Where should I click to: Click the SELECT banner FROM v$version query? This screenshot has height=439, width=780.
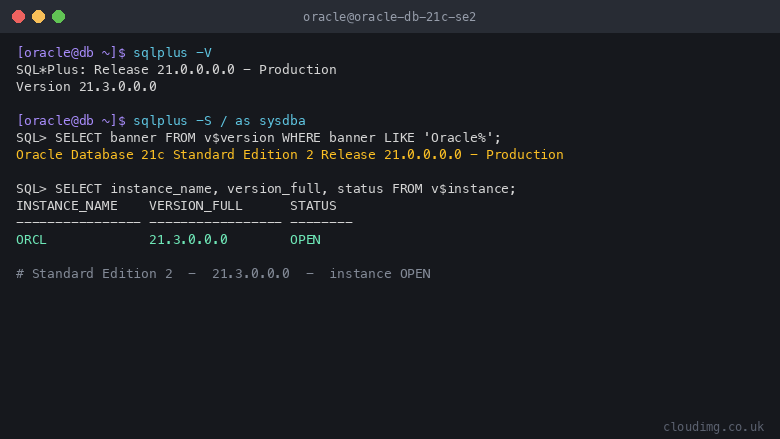coord(258,138)
